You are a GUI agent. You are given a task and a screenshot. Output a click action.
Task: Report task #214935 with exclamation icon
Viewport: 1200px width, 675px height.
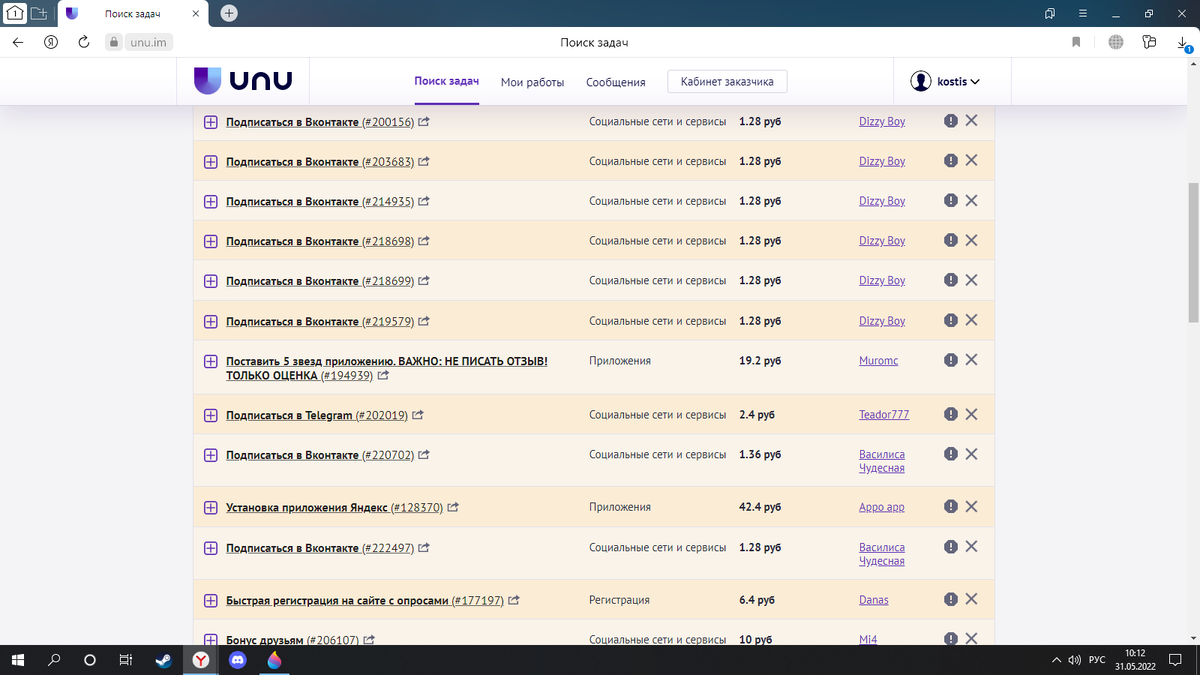[x=951, y=200]
